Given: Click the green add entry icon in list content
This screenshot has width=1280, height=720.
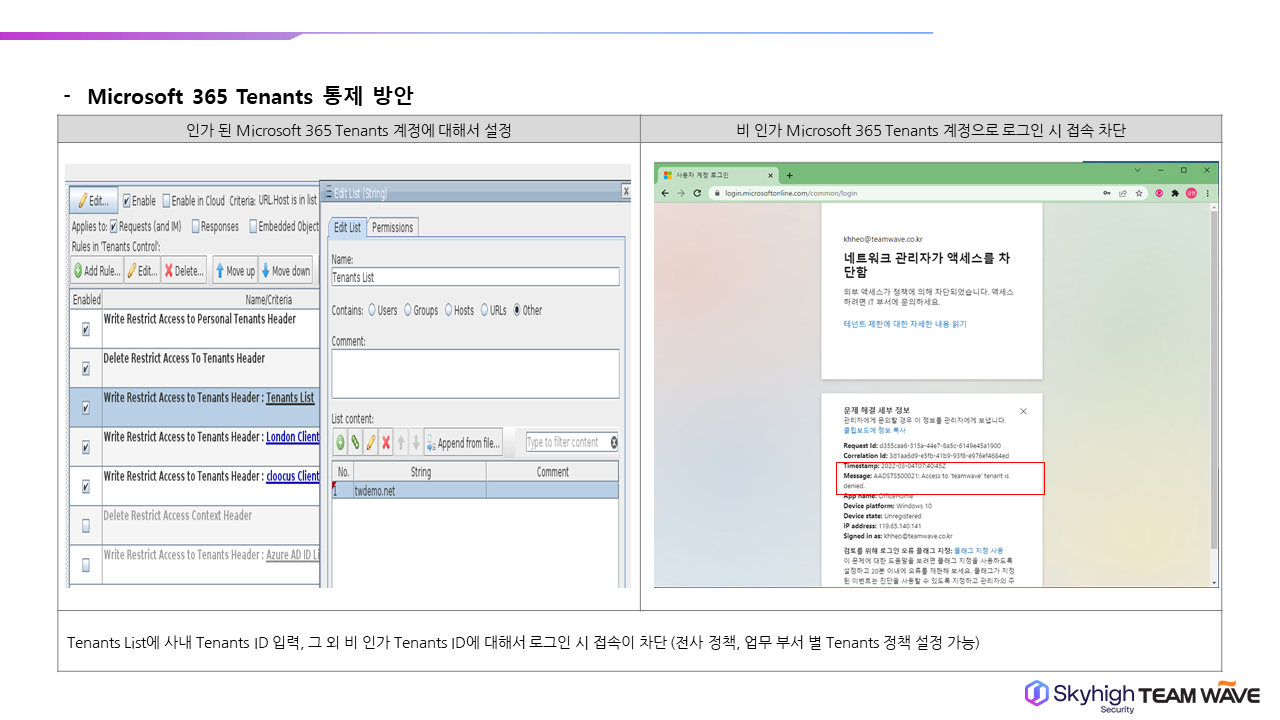Looking at the screenshot, I should (340, 442).
